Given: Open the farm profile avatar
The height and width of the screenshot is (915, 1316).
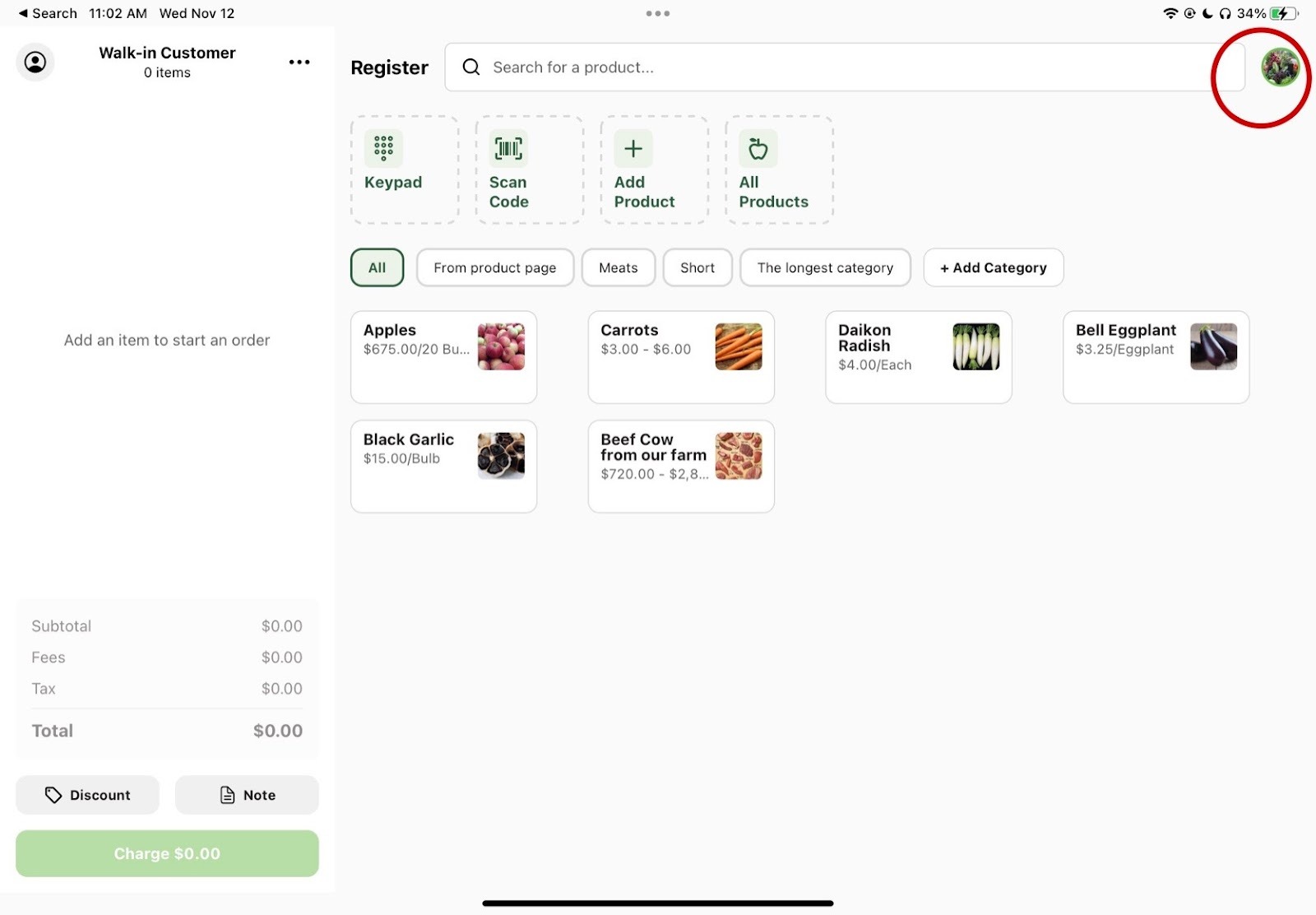Looking at the screenshot, I should (x=1280, y=67).
